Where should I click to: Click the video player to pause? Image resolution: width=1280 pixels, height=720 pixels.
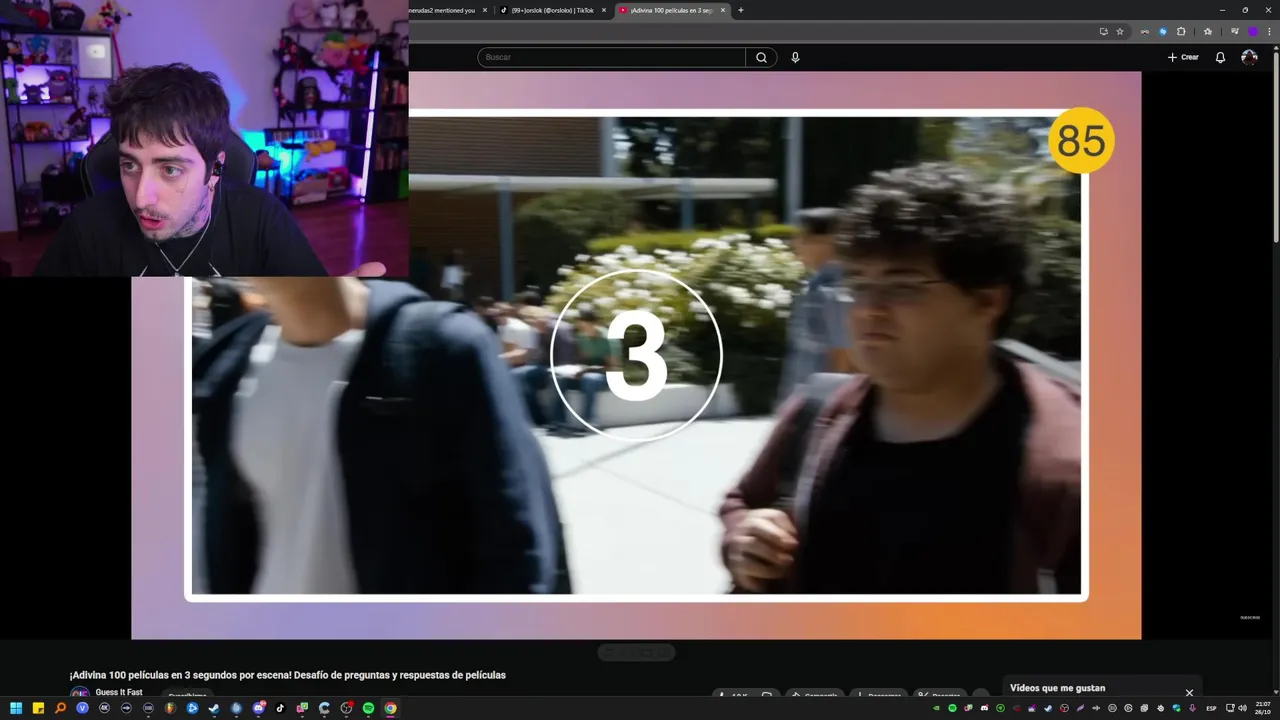coord(636,355)
